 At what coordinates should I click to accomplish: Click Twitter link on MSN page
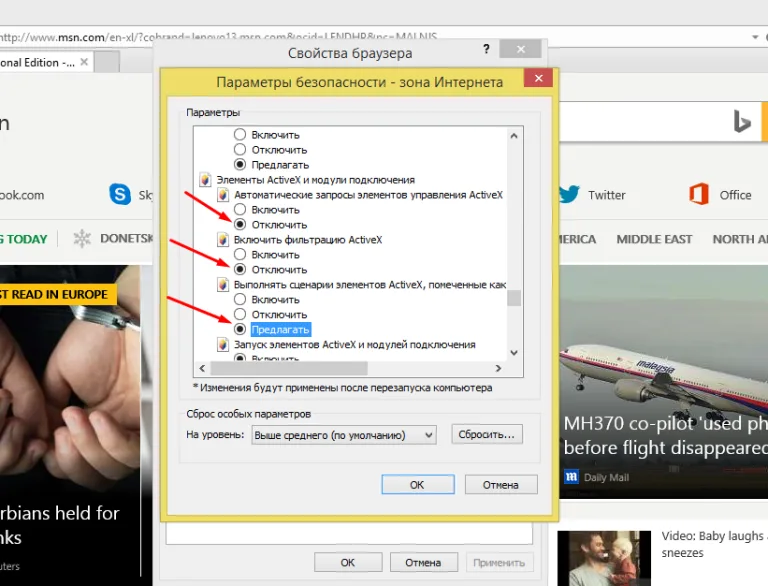(x=606, y=195)
